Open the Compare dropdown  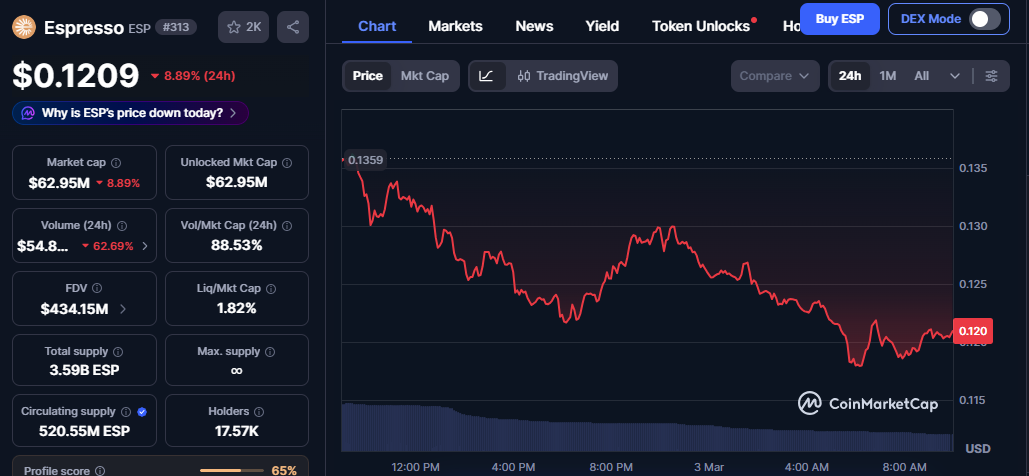(x=775, y=76)
